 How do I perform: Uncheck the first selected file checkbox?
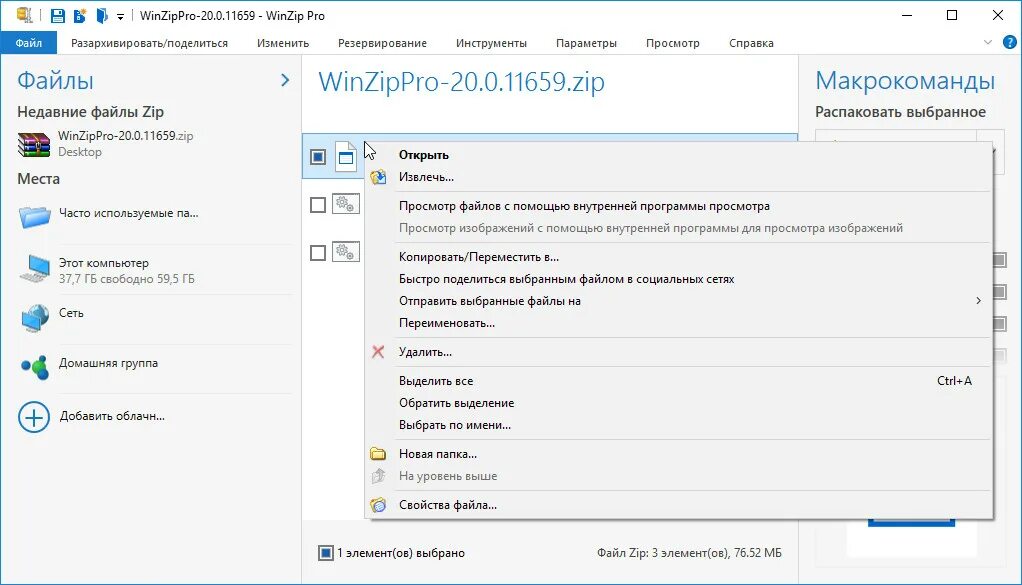tap(317, 157)
